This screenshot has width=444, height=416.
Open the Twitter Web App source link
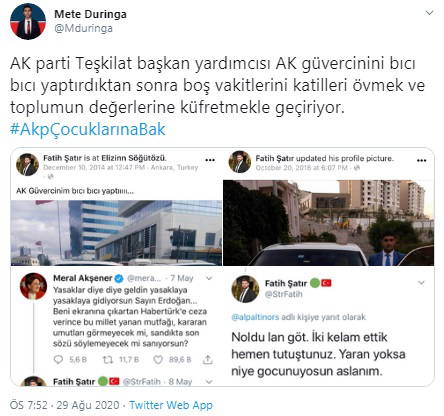click(x=171, y=405)
